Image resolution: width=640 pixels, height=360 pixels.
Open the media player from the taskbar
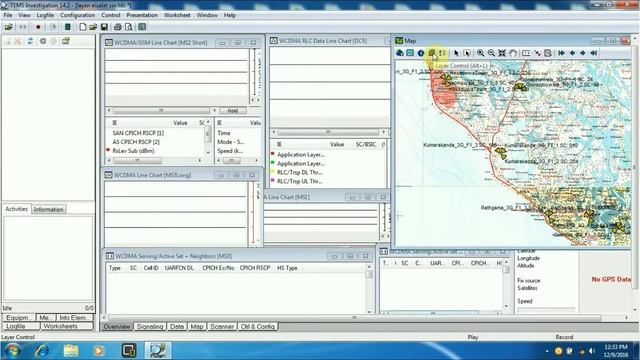point(99,350)
